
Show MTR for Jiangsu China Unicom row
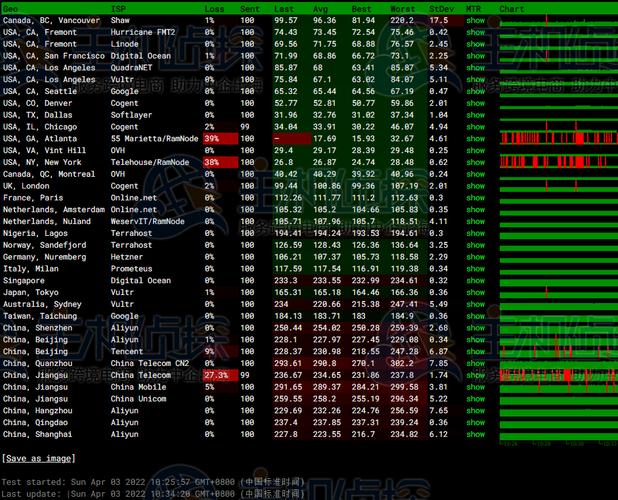pos(475,399)
